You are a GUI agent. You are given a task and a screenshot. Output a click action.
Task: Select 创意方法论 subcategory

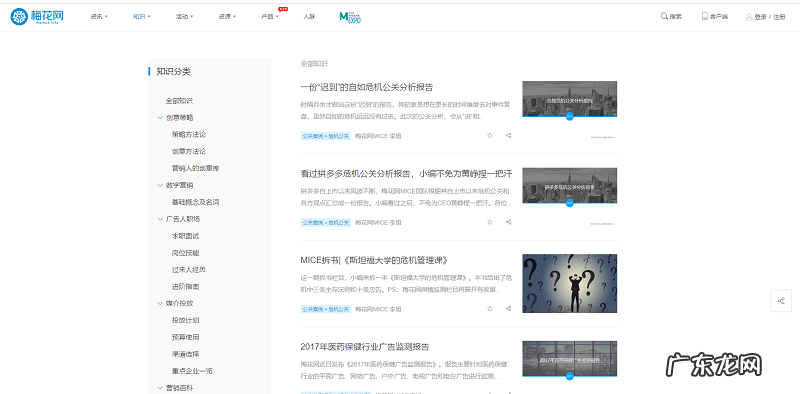point(189,152)
